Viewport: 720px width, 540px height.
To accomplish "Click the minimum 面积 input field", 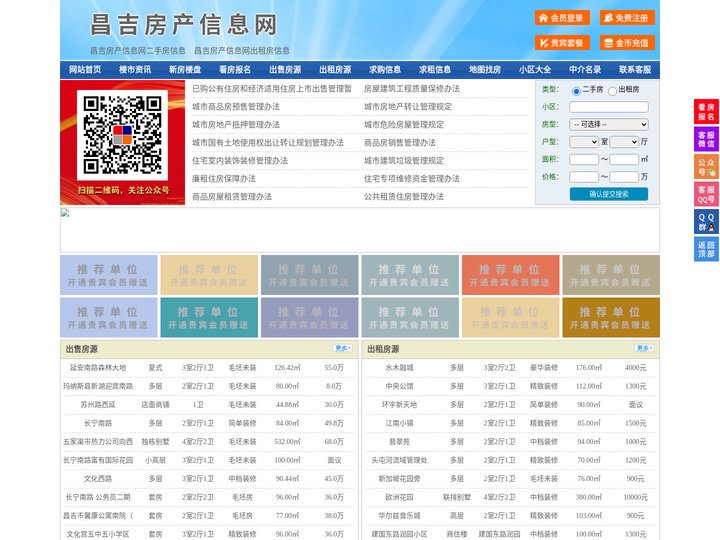I will 584,159.
